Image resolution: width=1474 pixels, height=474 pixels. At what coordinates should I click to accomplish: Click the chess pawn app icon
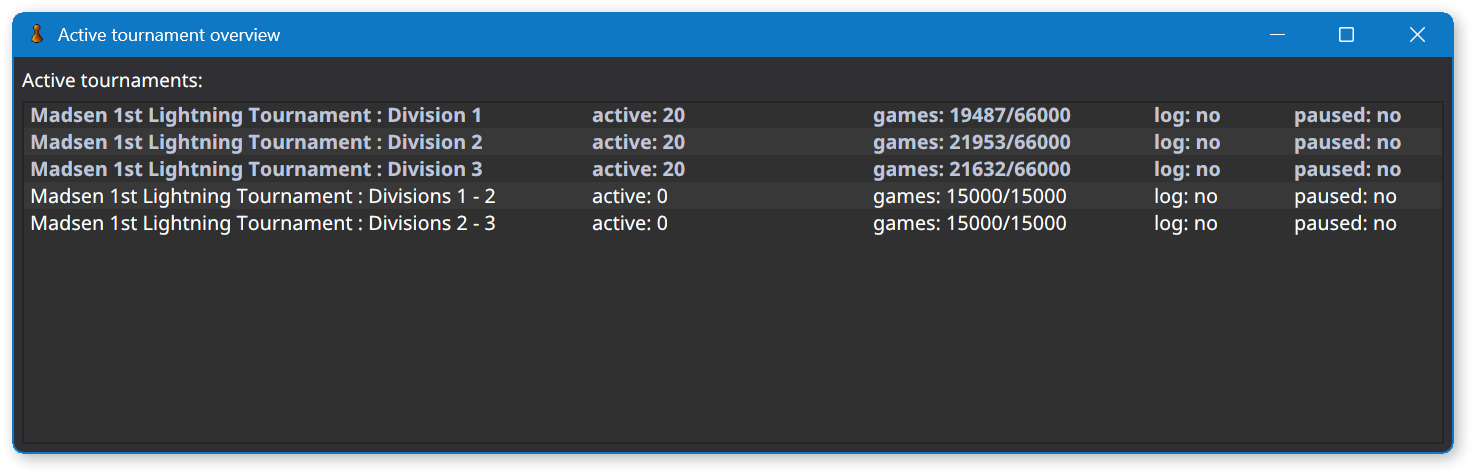click(37, 35)
